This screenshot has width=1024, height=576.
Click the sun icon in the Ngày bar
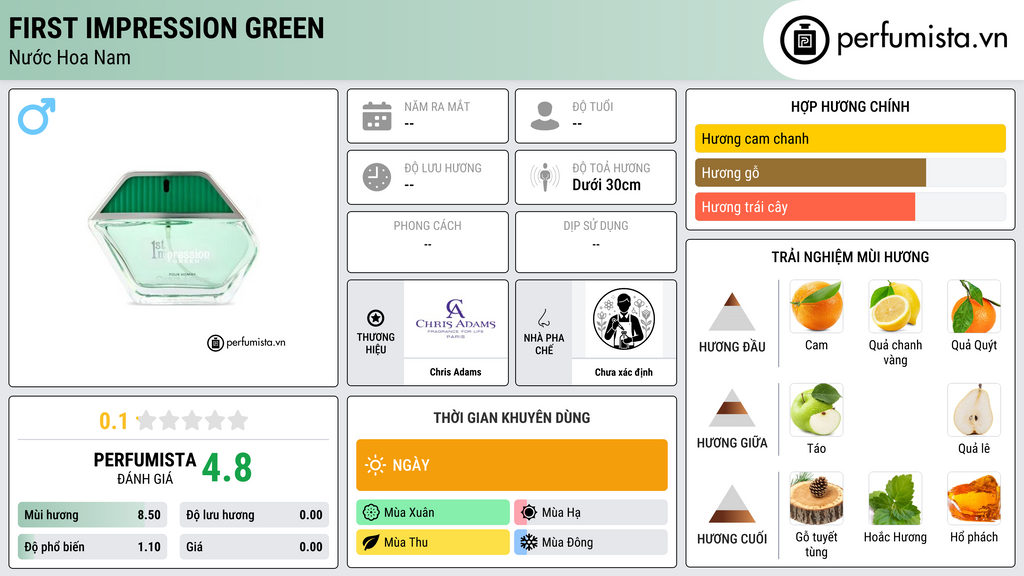click(376, 465)
